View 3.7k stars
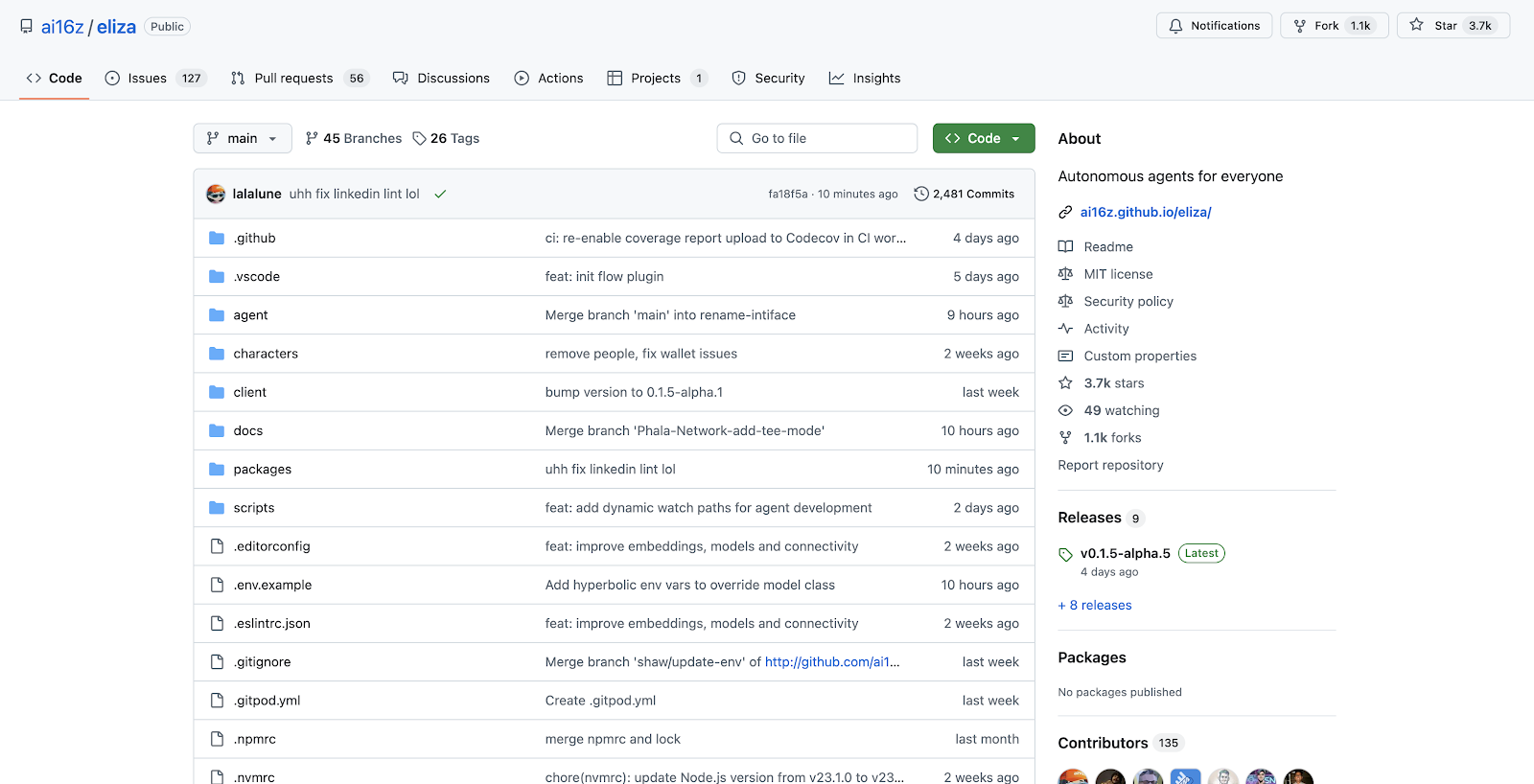 point(1114,383)
